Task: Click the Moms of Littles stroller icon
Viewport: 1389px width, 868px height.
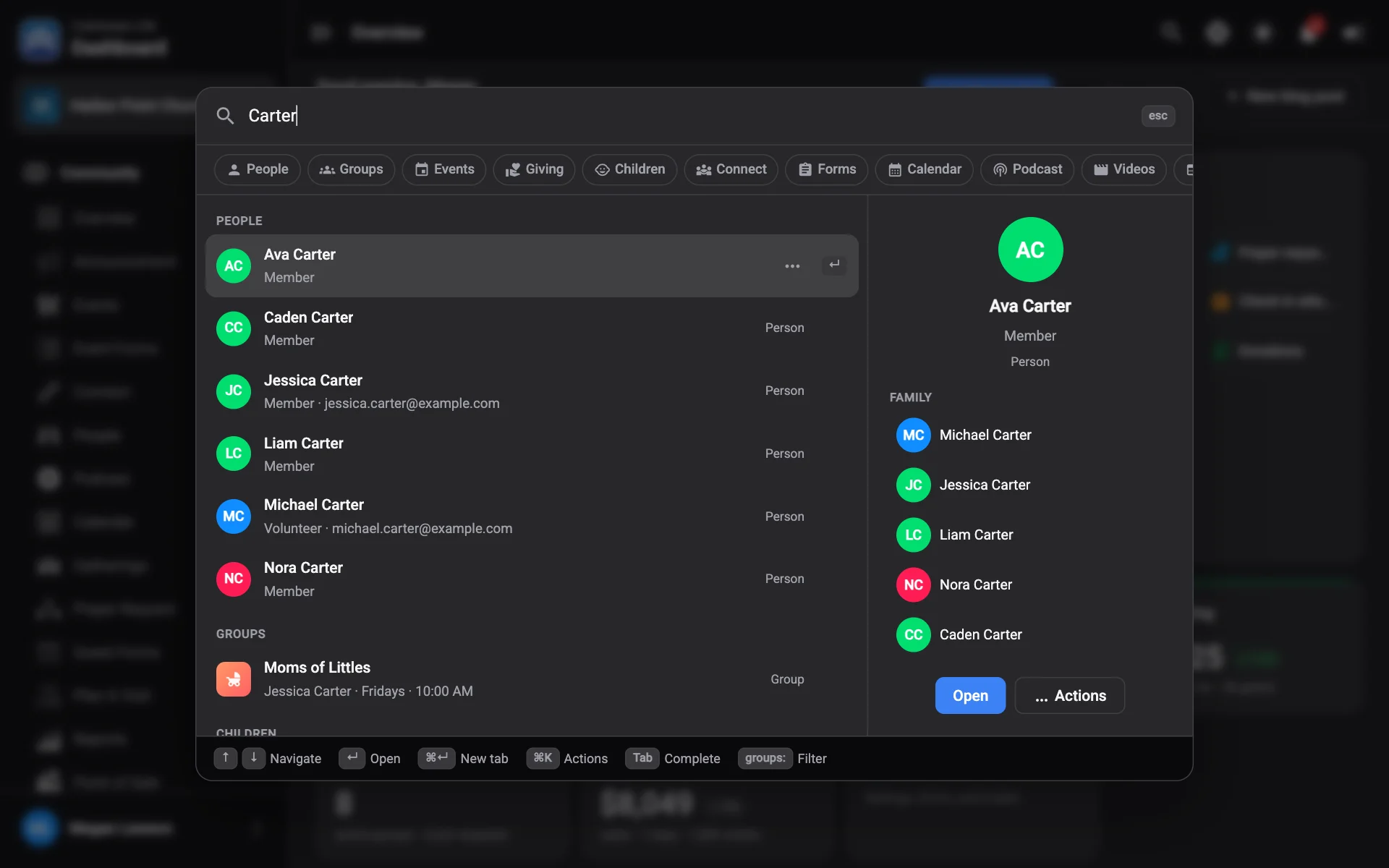Action: point(234,679)
